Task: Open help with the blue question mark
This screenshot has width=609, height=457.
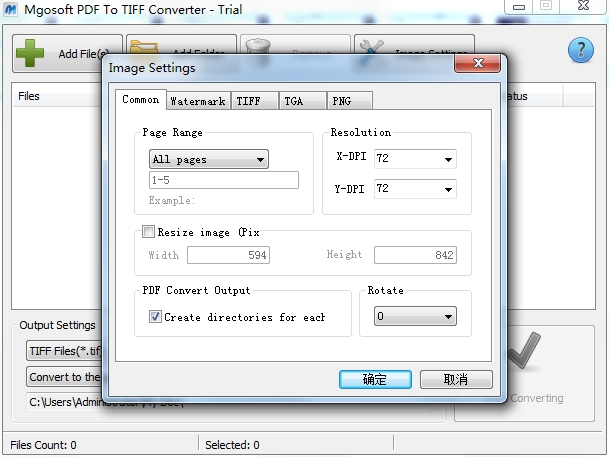Action: [581, 50]
